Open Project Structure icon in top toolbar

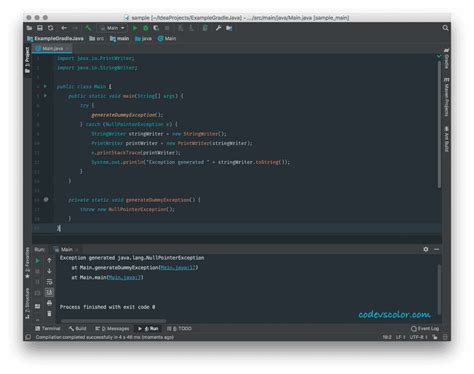coord(229,28)
